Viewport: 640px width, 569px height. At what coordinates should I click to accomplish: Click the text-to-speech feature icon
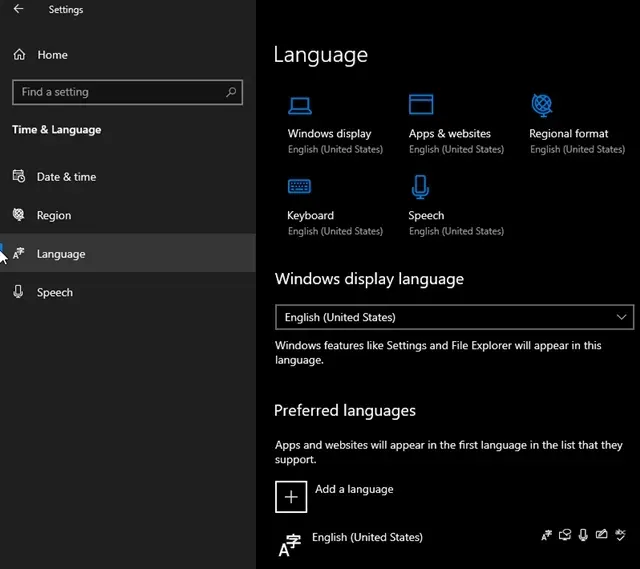(x=565, y=535)
